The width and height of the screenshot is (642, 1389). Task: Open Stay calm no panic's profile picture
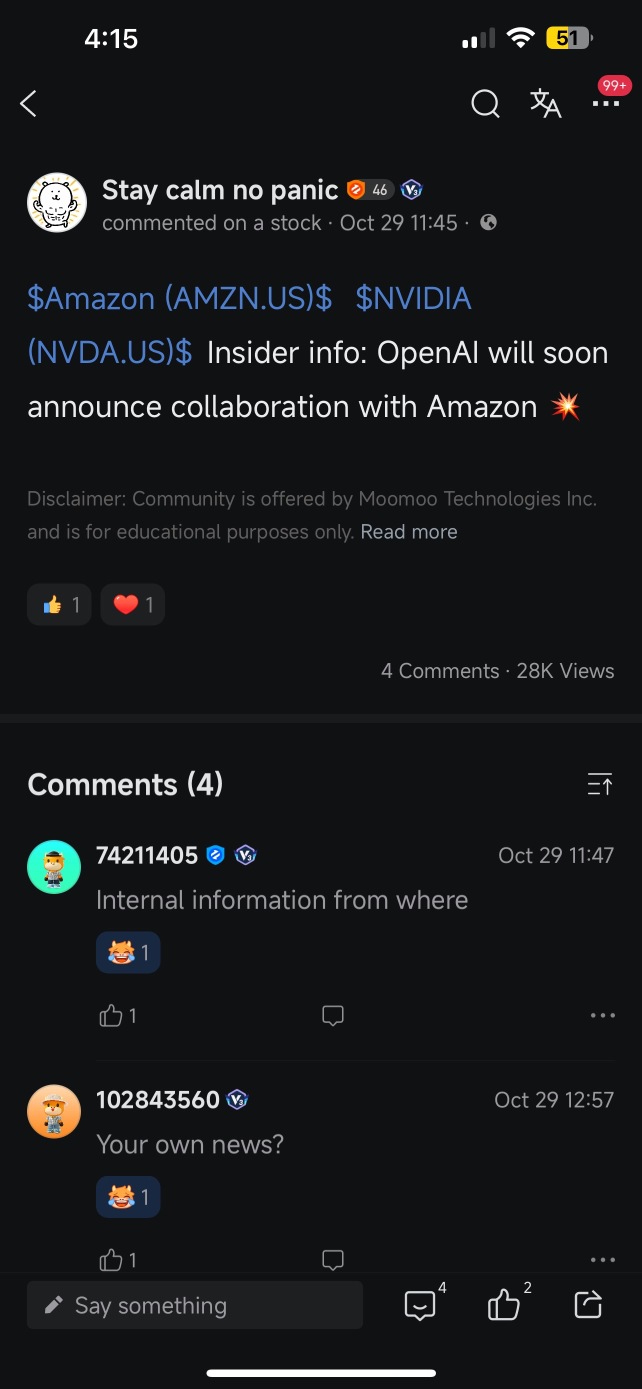click(56, 202)
